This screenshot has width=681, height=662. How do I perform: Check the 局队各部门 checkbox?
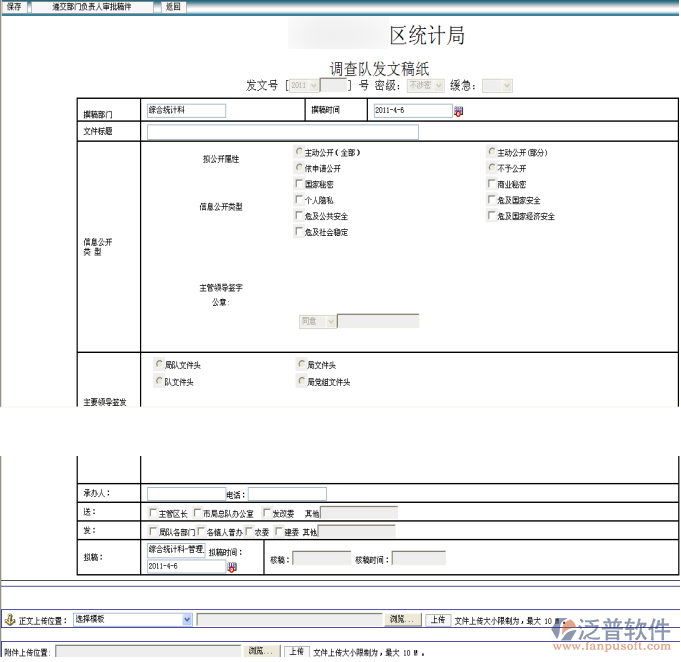coord(153,531)
